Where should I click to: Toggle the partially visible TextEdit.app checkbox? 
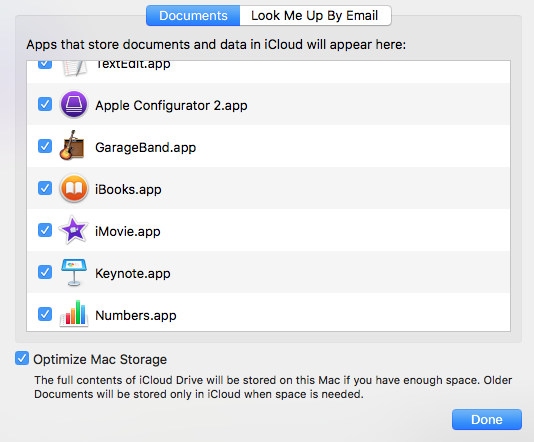pos(45,65)
